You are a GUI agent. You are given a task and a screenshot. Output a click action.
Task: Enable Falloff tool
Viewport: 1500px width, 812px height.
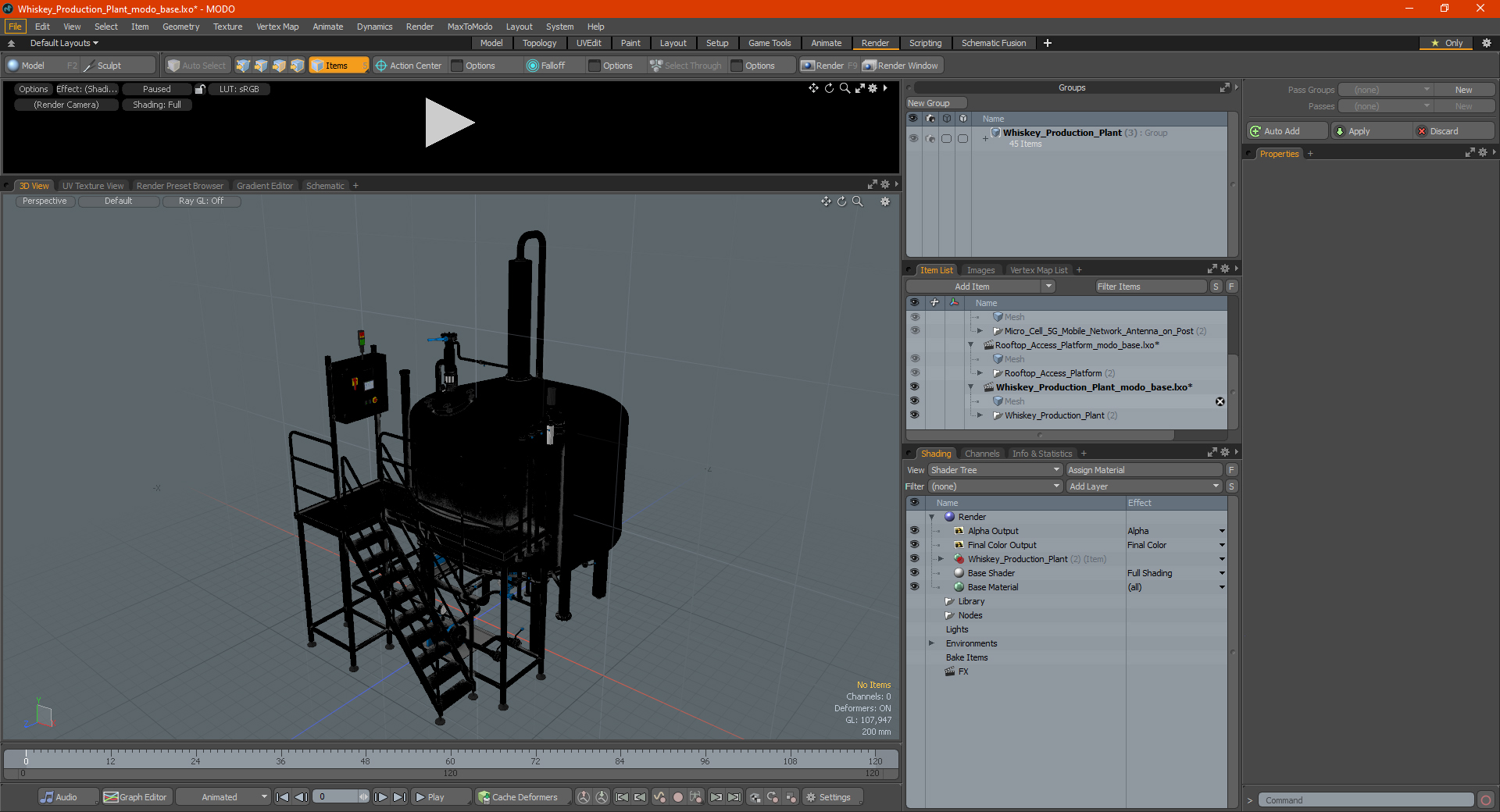546,66
